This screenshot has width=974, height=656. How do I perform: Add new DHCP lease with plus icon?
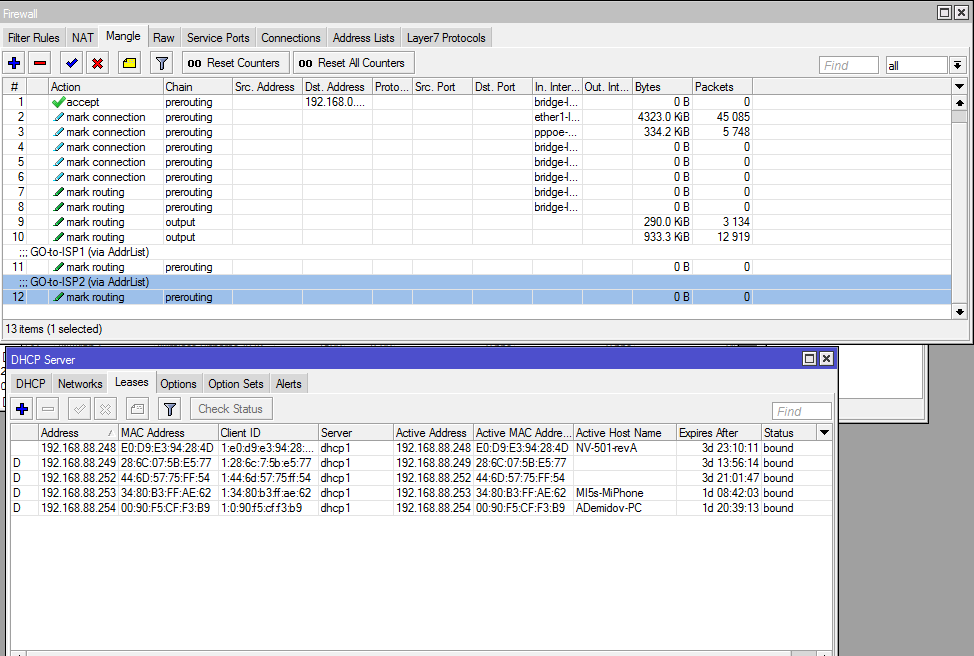(22, 409)
